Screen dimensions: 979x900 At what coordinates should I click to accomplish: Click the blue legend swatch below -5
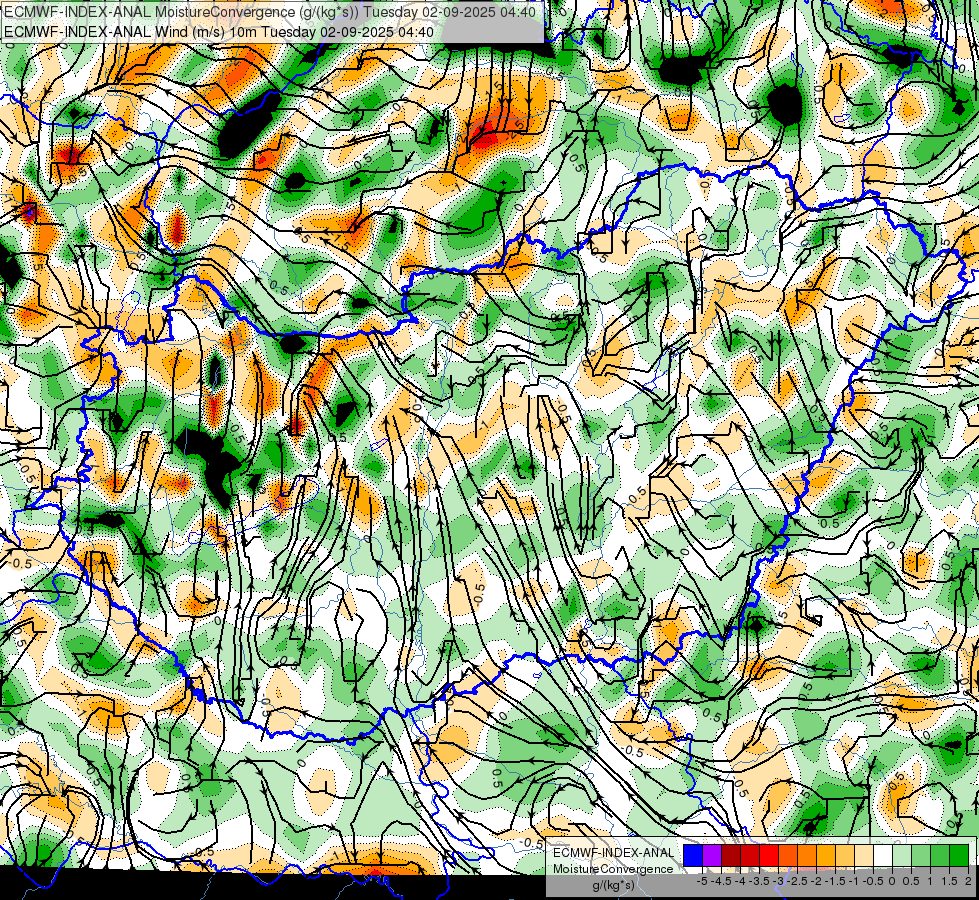point(693,855)
